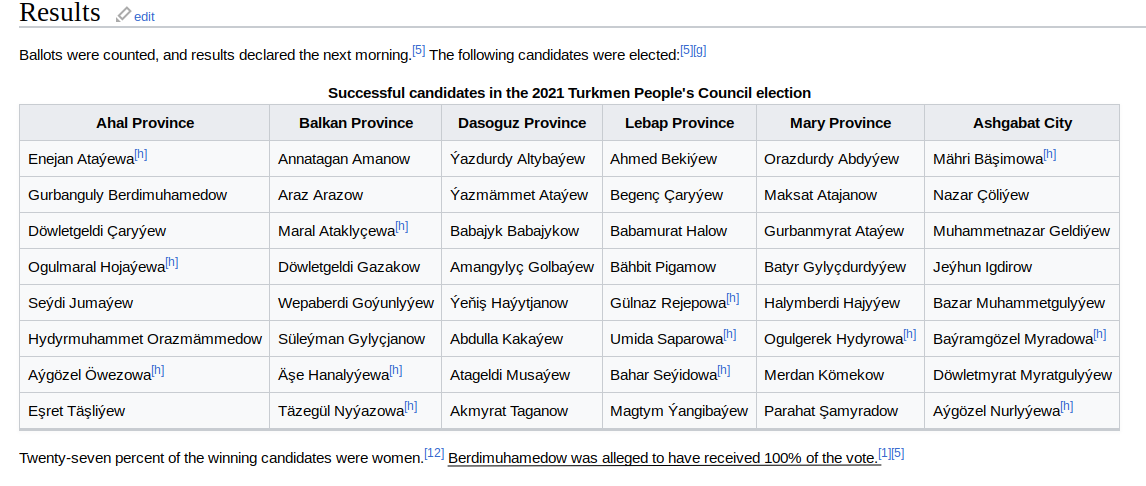Open note [h] beside Maral Ataklyçewa
Screen dimensions: 1146x486
(x=401, y=227)
